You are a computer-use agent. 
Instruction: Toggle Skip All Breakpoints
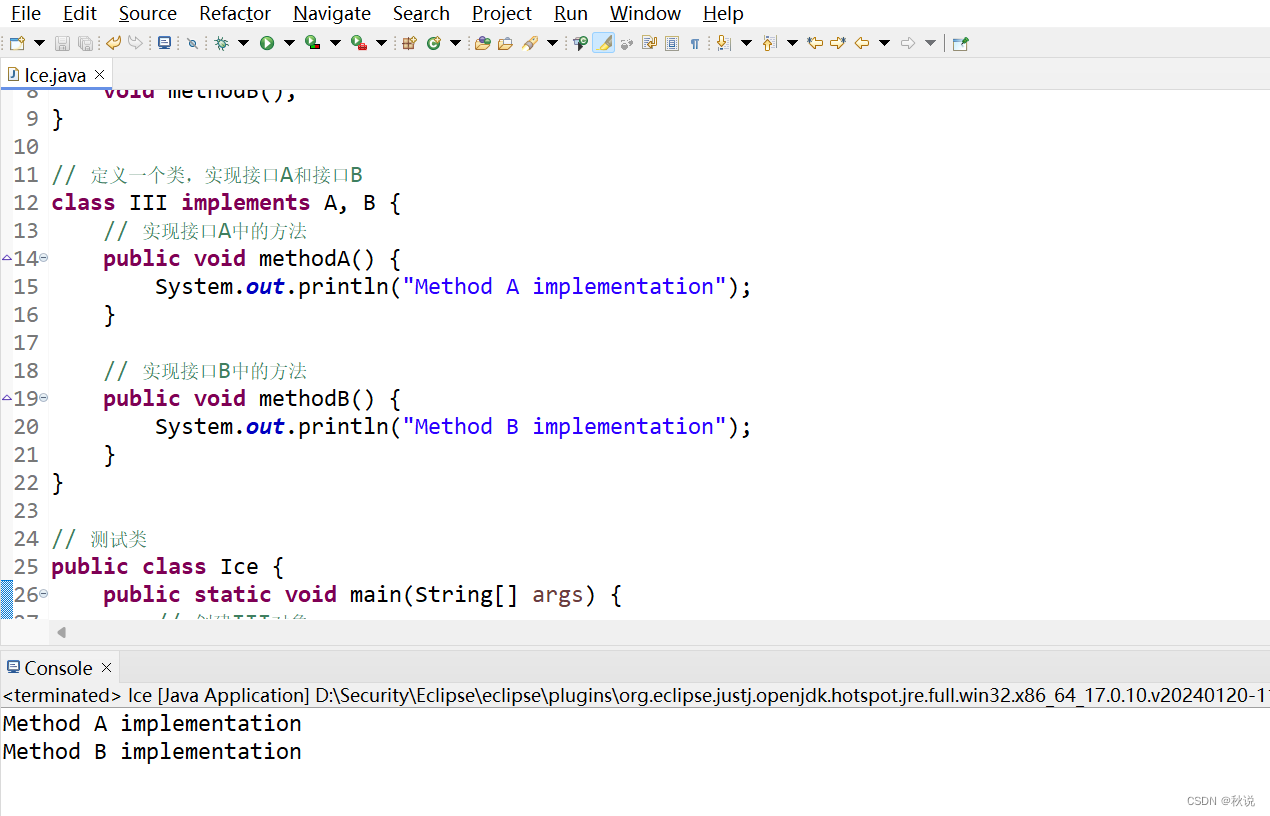192,43
